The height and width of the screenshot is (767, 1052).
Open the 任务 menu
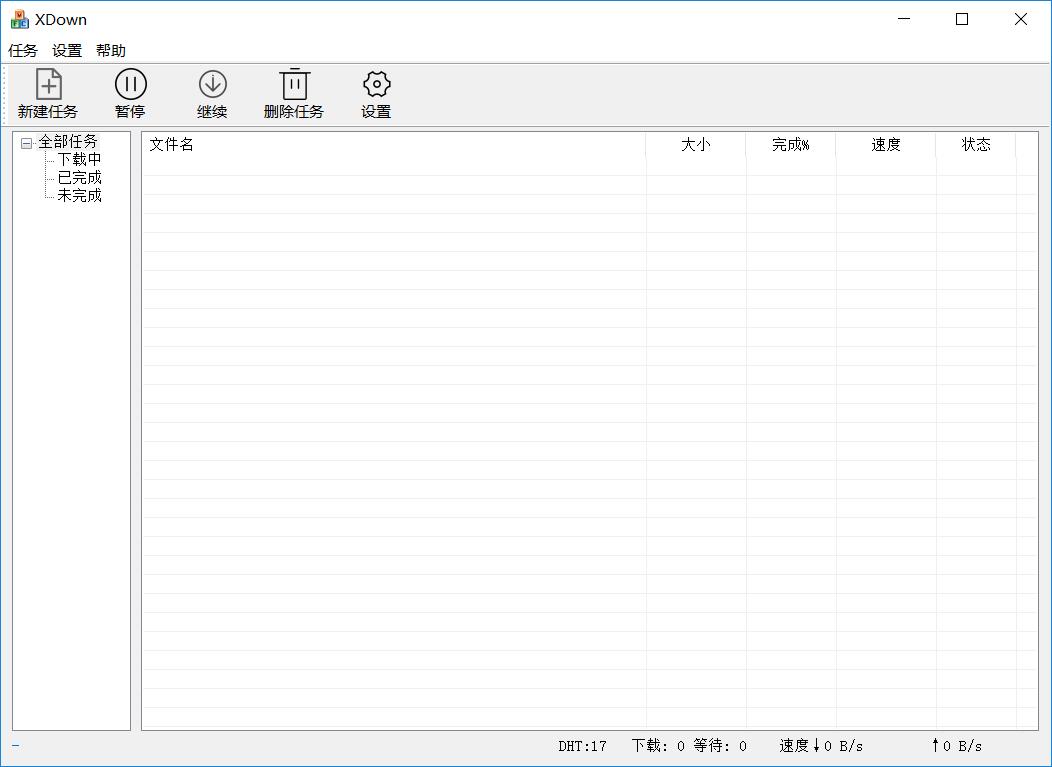pyautogui.click(x=21, y=50)
